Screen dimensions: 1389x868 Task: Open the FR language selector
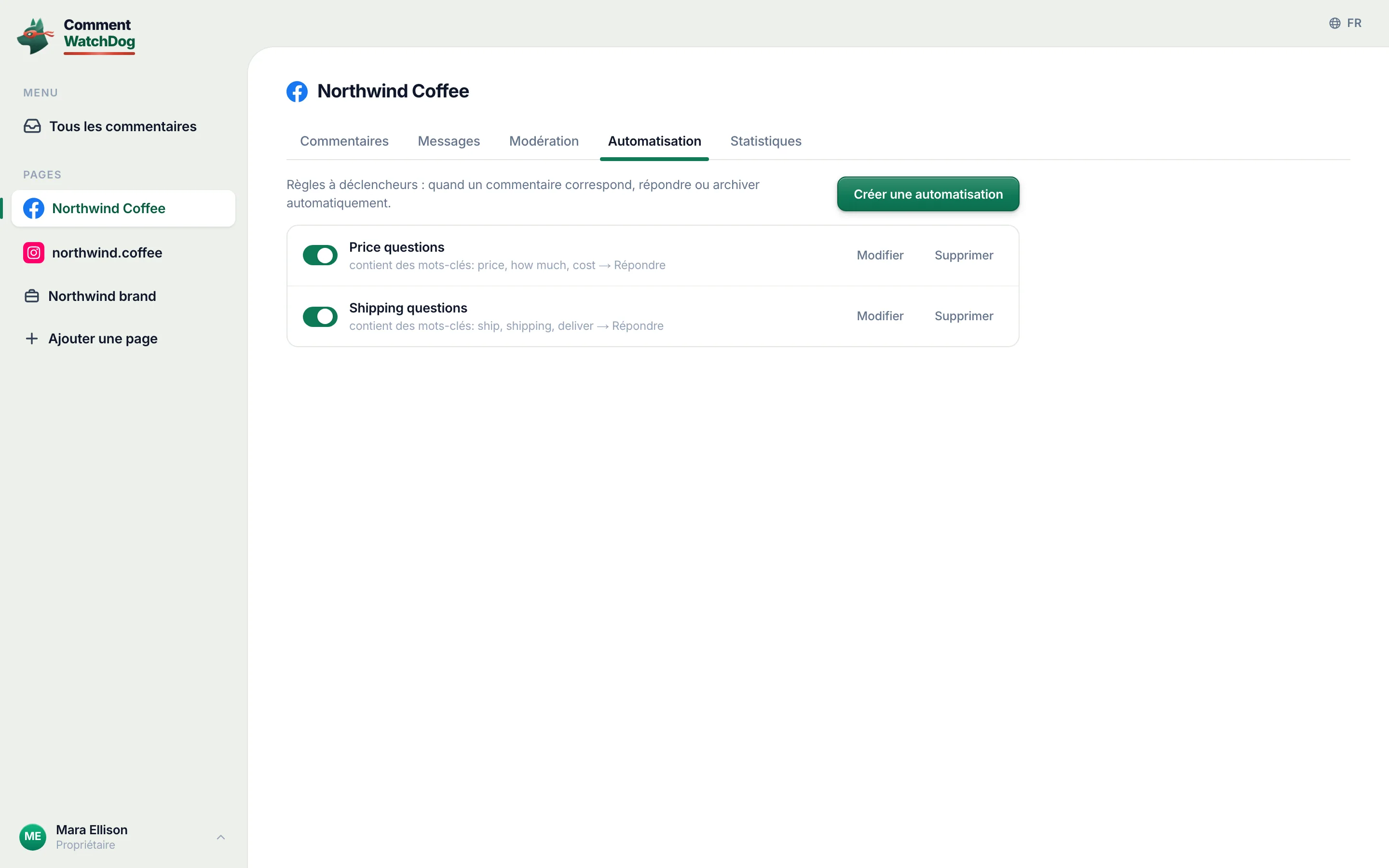1346,23
